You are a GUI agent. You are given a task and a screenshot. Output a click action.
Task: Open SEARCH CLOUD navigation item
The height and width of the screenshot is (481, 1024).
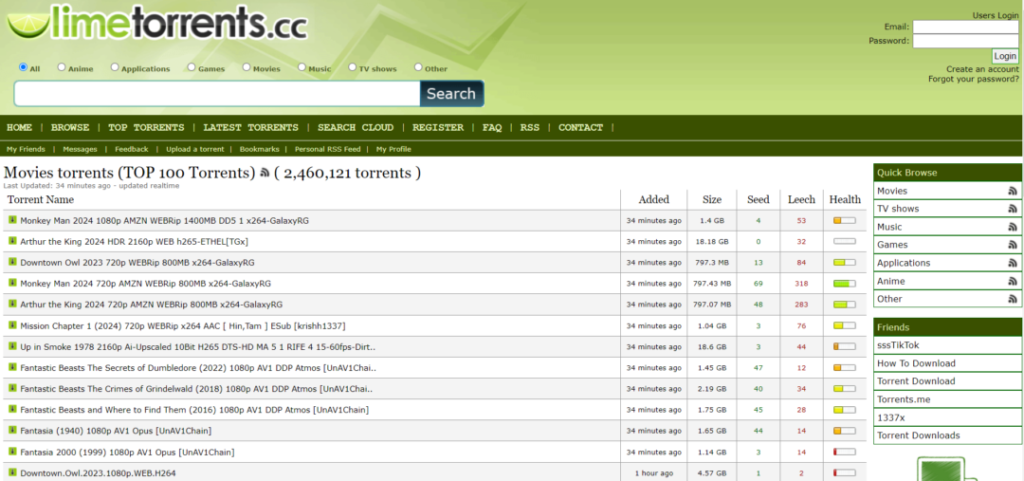click(355, 128)
